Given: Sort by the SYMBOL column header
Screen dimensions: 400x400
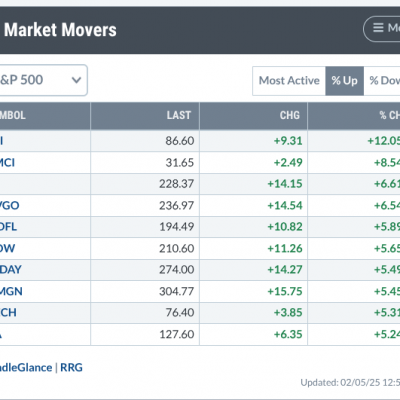Looking at the screenshot, I should click(x=45, y=116).
